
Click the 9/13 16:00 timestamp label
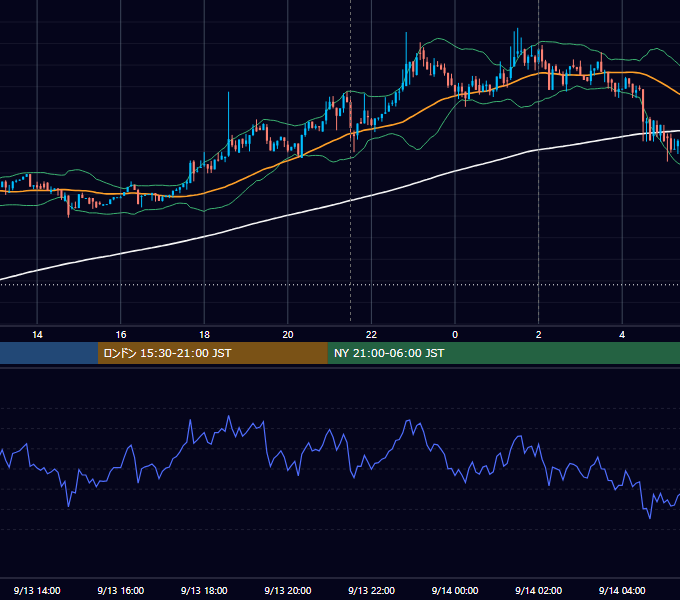(x=121, y=590)
